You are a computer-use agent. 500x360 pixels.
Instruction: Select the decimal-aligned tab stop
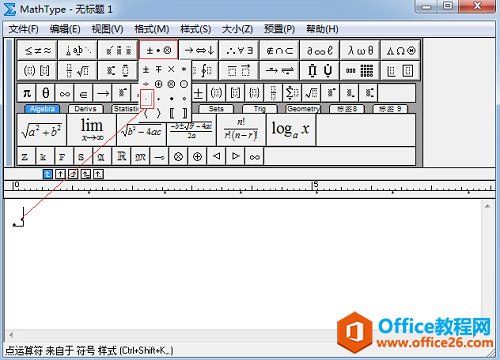tap(98, 174)
